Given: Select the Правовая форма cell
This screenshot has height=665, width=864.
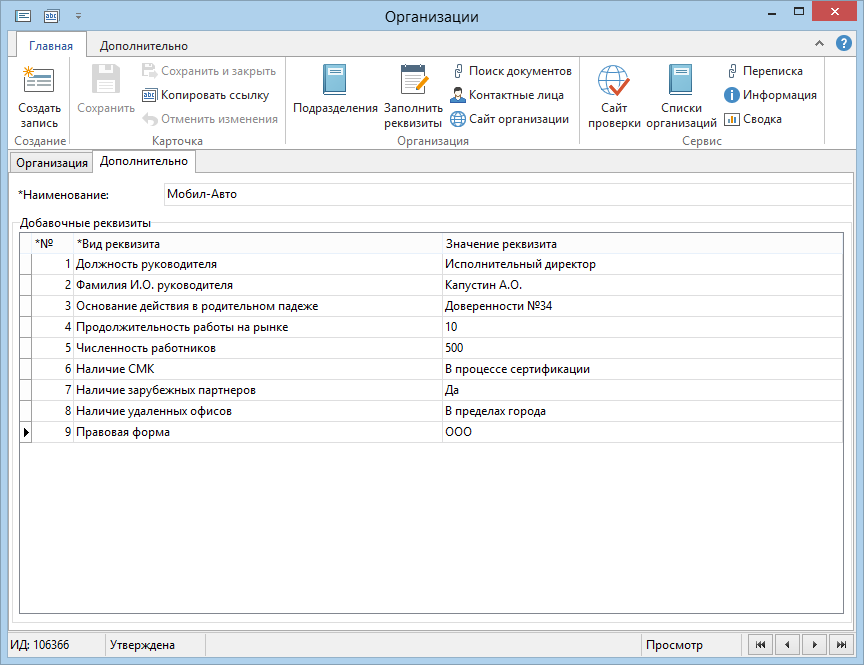Looking at the screenshot, I should (x=258, y=432).
